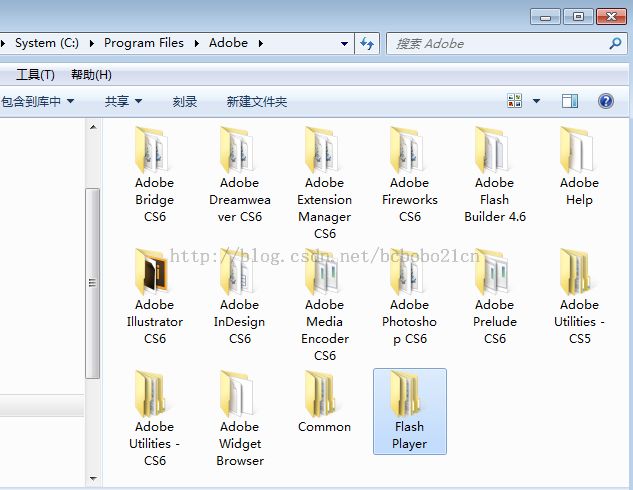Open help with the blue question mark icon
Screen dimensions: 633x490
[x=606, y=101]
